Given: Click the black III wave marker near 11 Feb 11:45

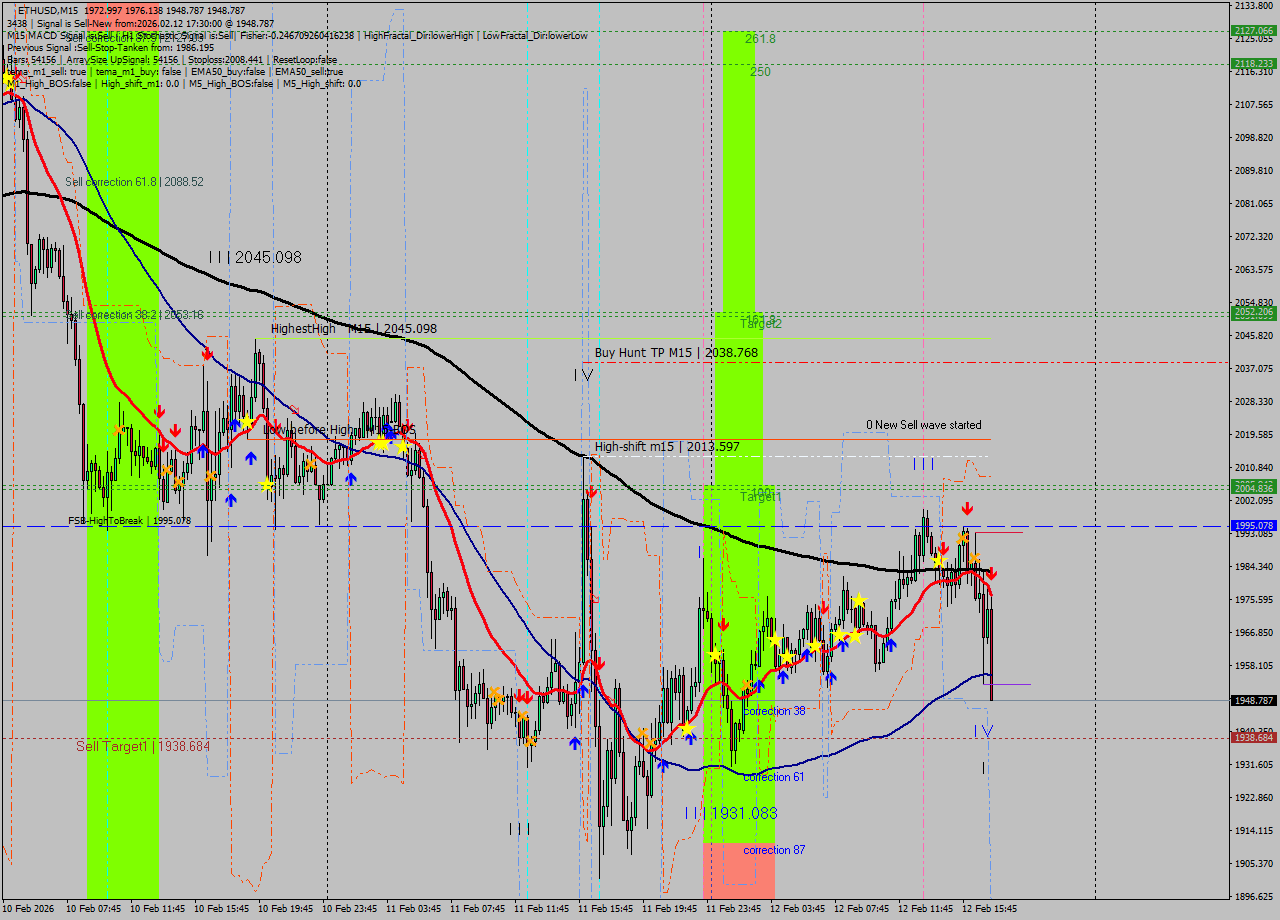Looking at the screenshot, I should pyautogui.click(x=519, y=828).
